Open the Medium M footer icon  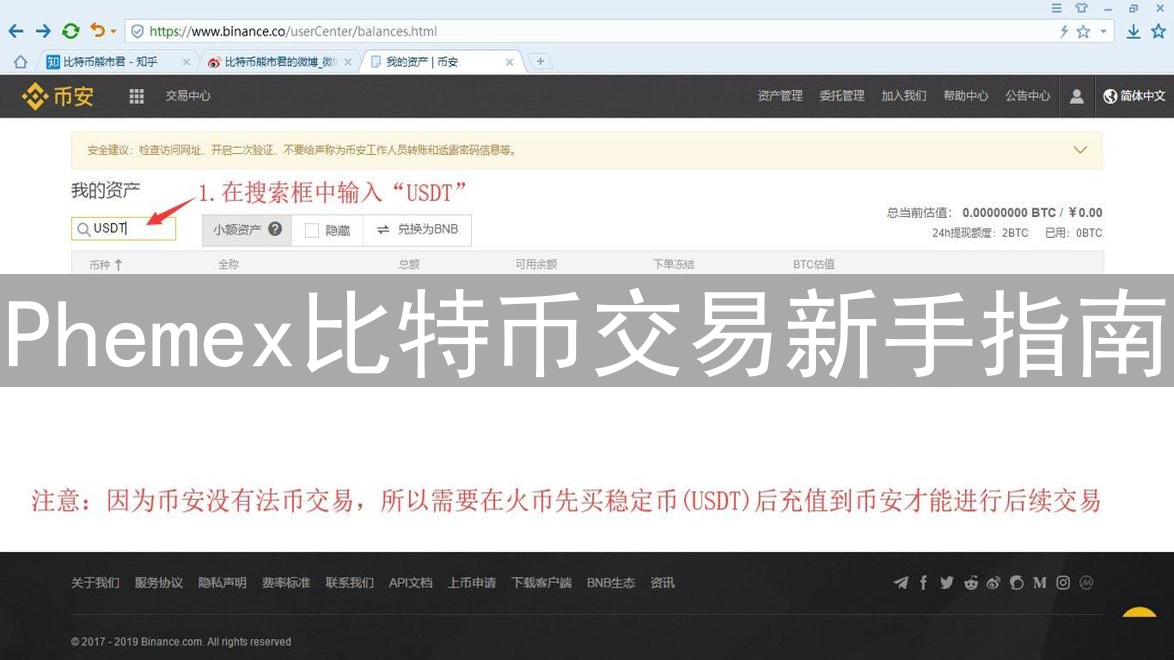[x=1040, y=583]
